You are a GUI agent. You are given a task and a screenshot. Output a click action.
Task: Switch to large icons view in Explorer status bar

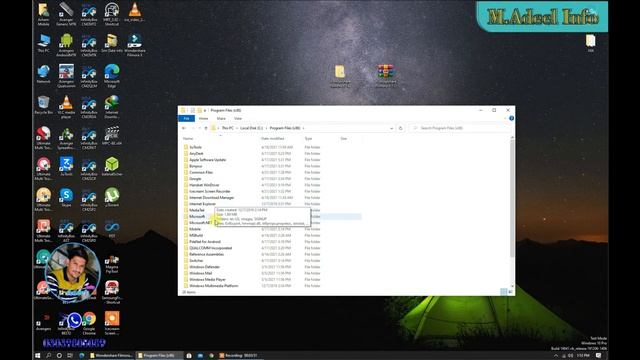pyautogui.click(x=510, y=292)
